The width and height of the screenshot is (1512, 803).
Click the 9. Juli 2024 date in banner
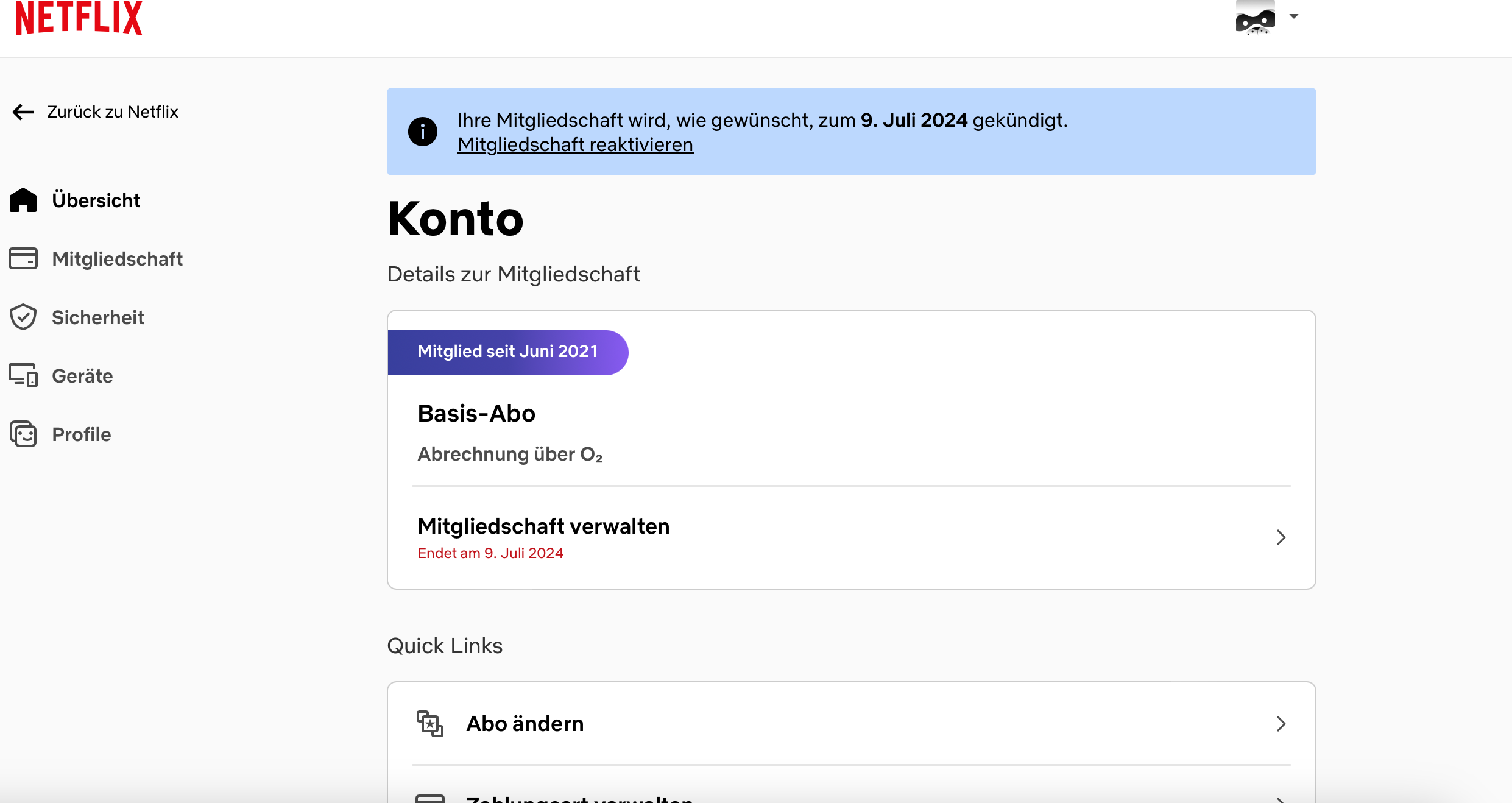(914, 120)
